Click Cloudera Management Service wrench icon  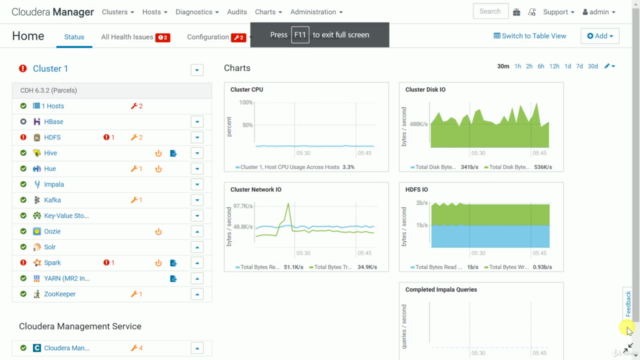(x=136, y=348)
